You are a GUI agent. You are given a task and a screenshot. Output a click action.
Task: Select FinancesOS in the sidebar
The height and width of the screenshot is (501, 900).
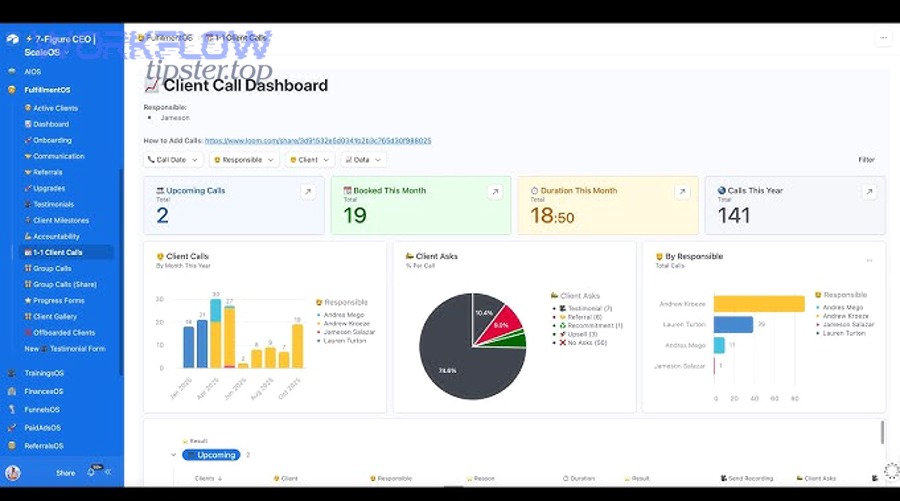[x=44, y=391]
